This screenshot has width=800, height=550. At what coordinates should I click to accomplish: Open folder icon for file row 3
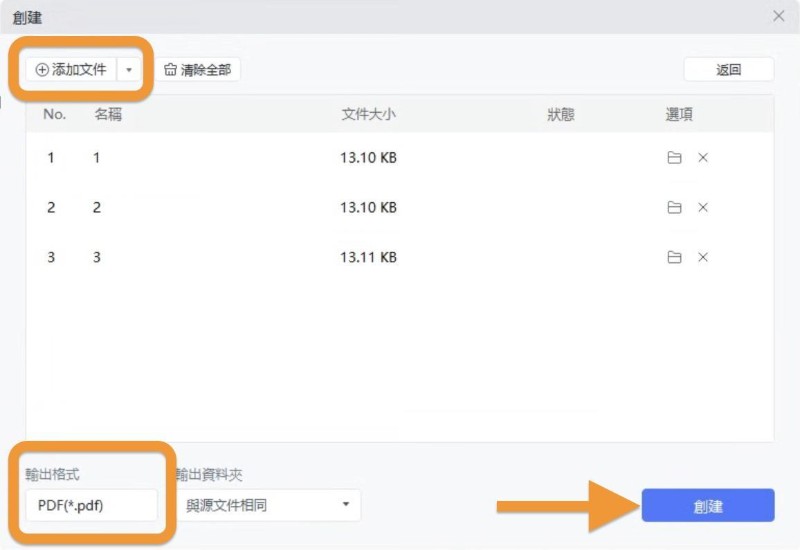click(x=674, y=257)
